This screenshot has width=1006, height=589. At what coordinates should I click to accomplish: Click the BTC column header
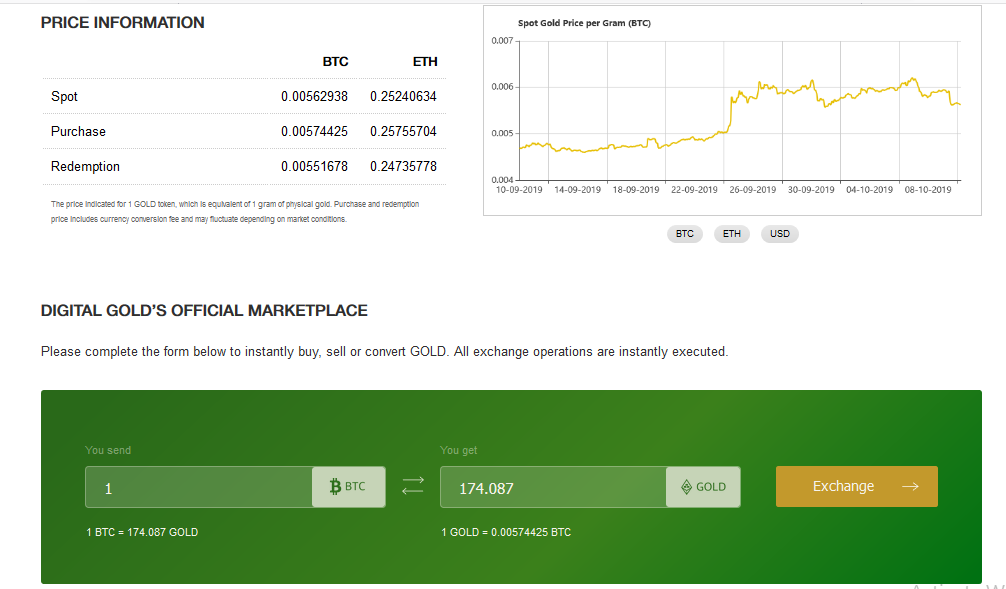(x=336, y=62)
